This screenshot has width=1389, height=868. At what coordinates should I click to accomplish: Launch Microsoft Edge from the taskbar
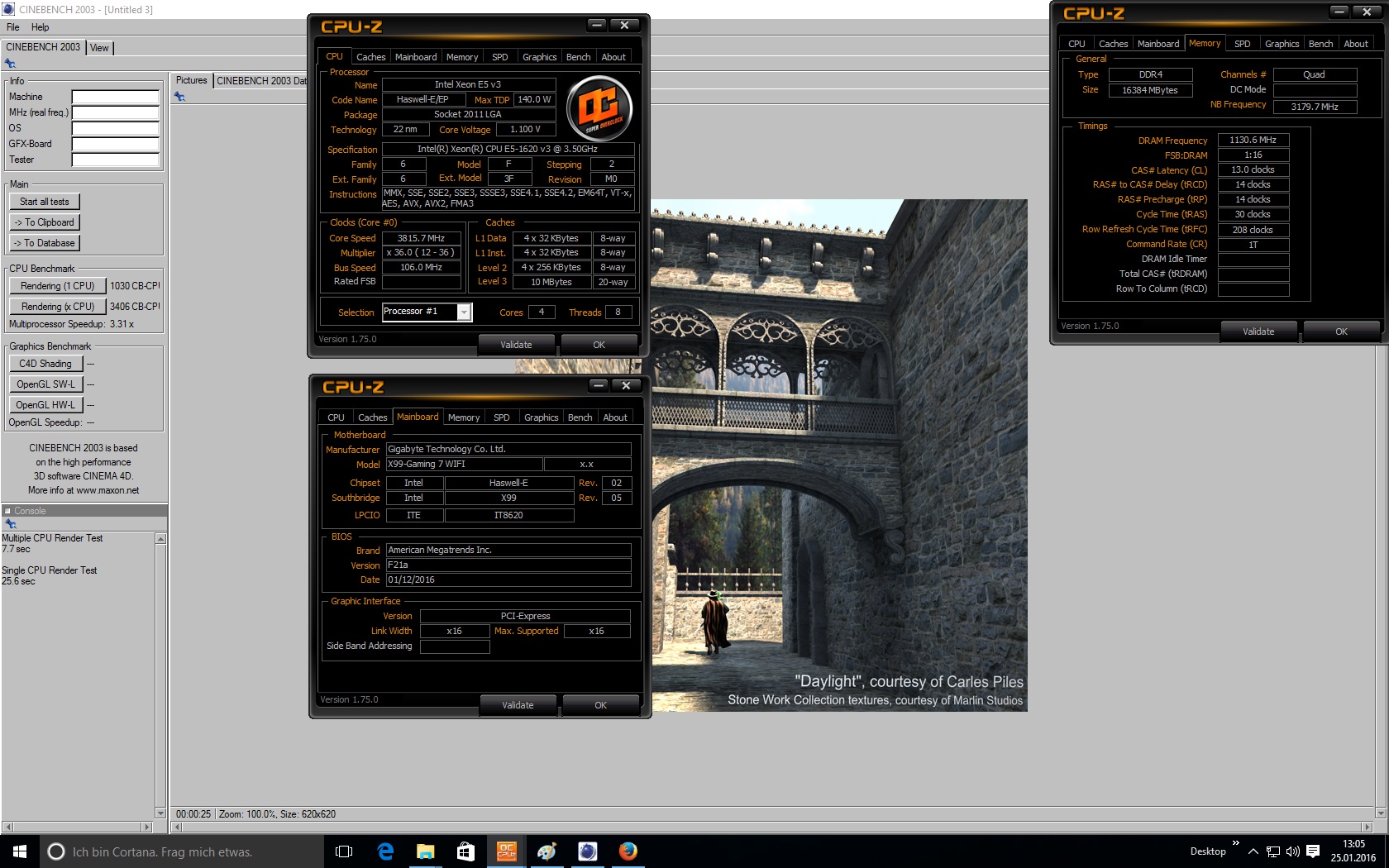pos(385,851)
